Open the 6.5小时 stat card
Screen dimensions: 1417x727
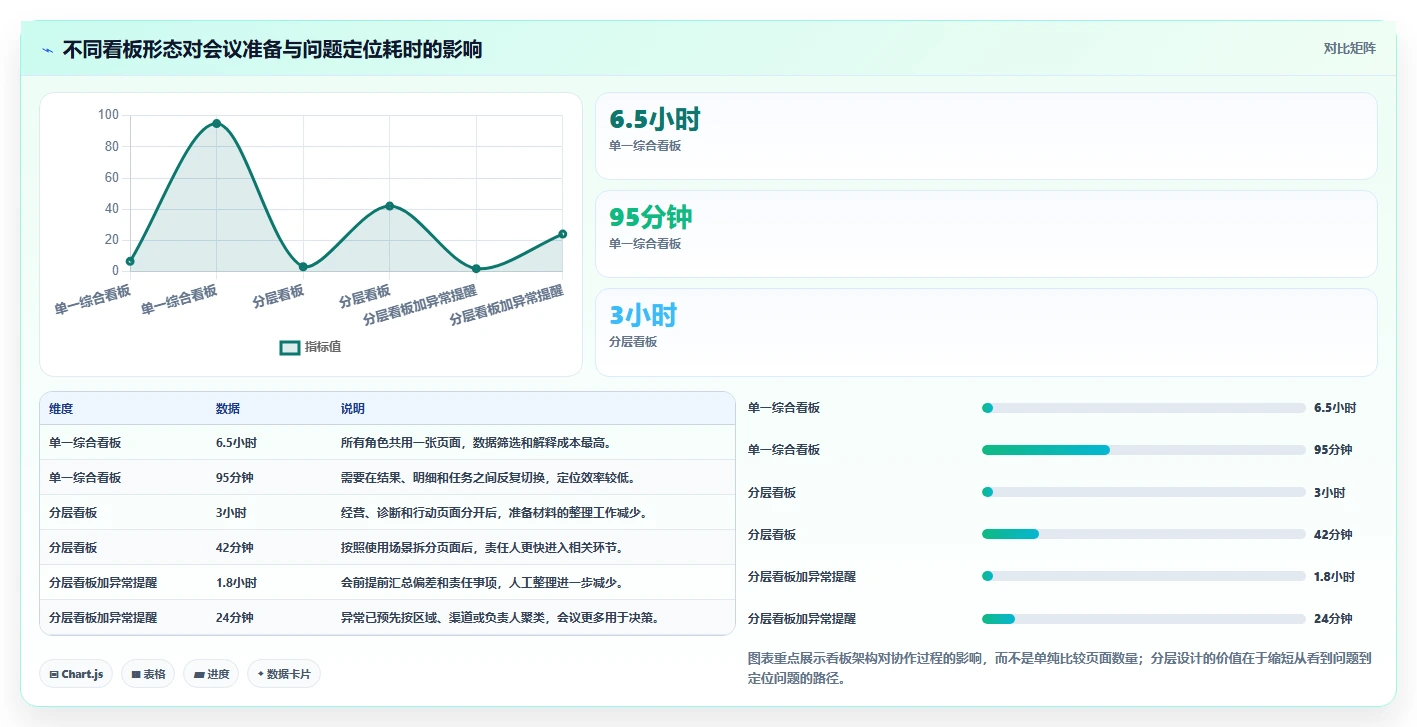coord(986,136)
